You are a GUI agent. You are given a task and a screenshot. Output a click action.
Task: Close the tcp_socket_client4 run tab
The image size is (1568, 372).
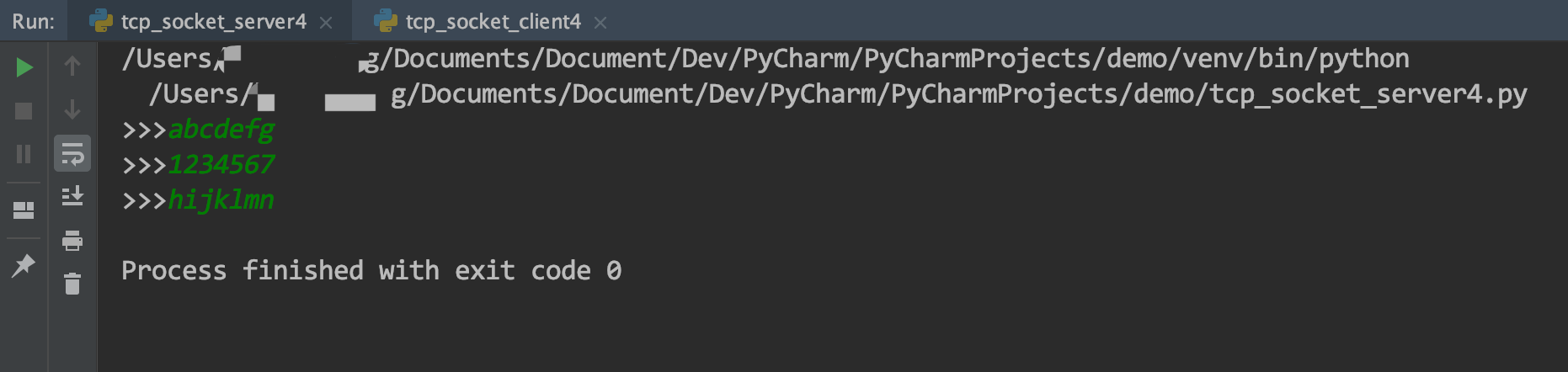pos(600,24)
